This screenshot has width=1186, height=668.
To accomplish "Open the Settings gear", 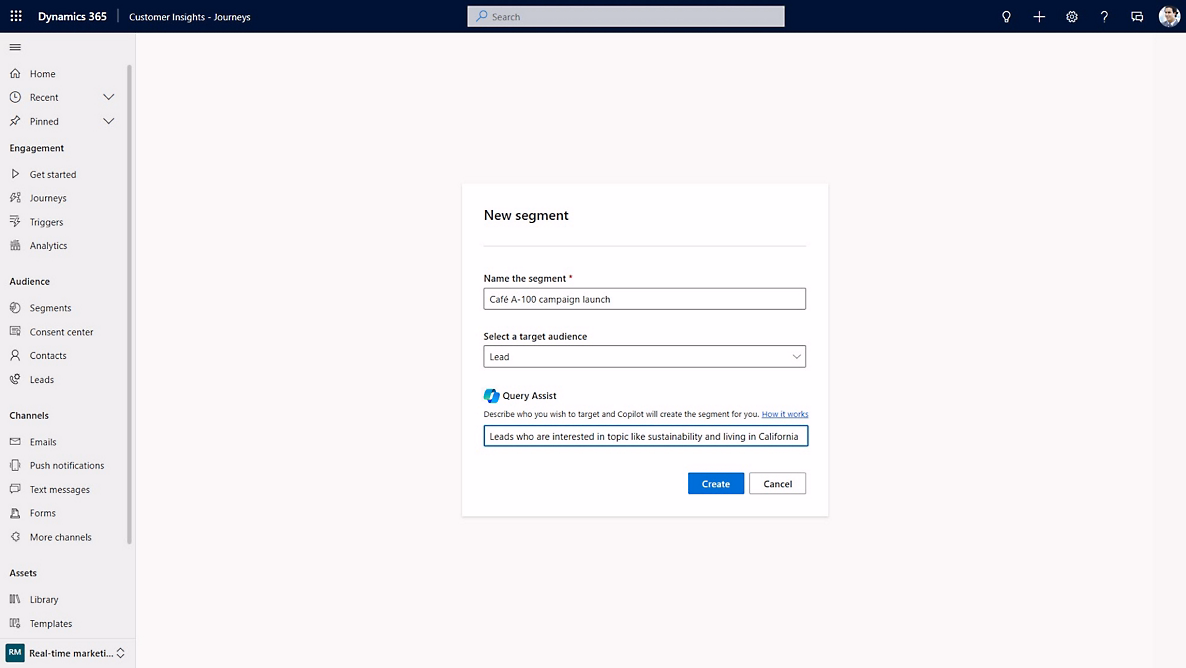I will (1071, 16).
